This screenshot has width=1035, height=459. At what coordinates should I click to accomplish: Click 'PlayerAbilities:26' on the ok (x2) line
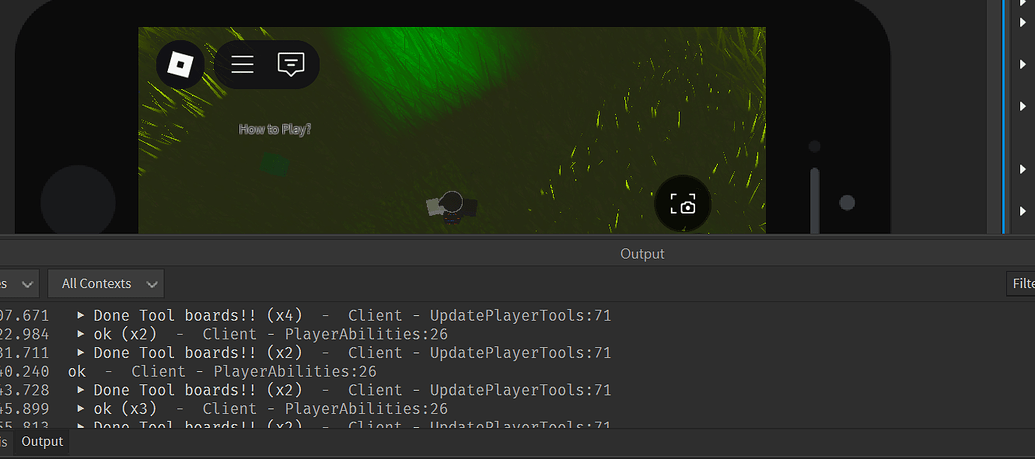[366, 334]
